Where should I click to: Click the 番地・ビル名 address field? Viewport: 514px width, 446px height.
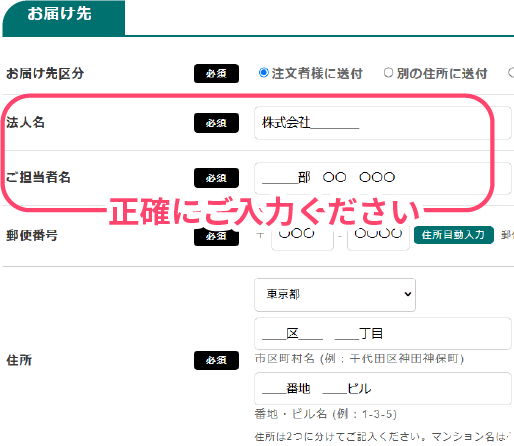coord(383,388)
